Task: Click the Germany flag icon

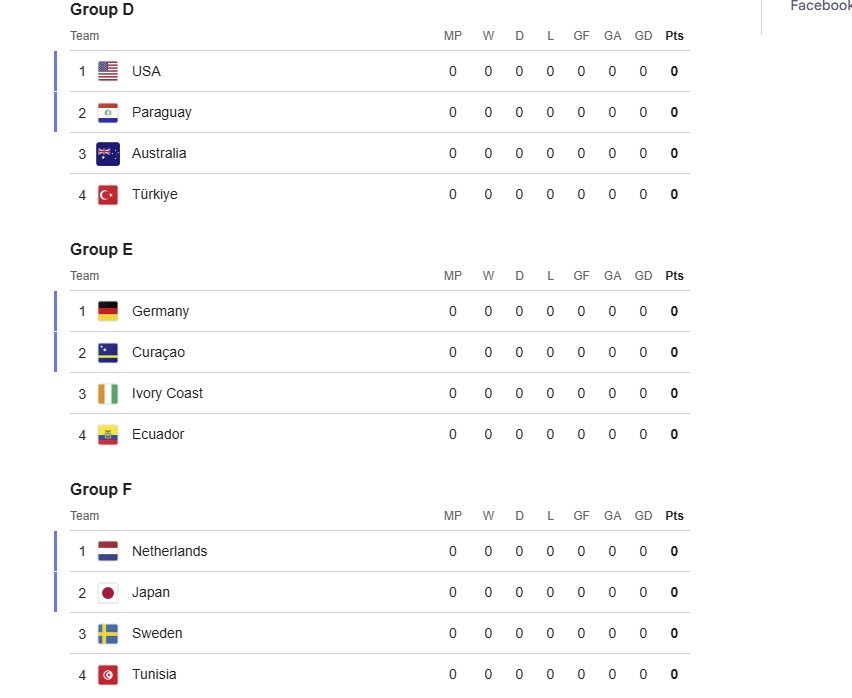Action: [108, 311]
